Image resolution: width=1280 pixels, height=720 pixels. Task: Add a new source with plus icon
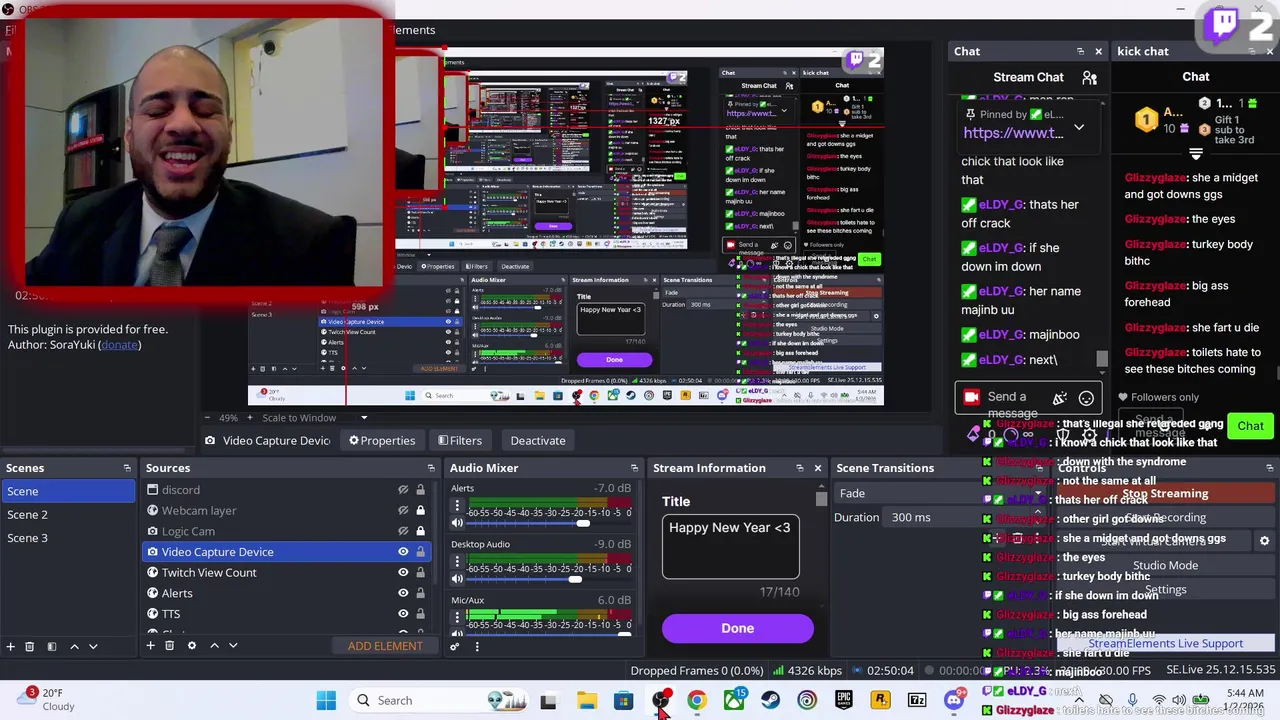150,645
